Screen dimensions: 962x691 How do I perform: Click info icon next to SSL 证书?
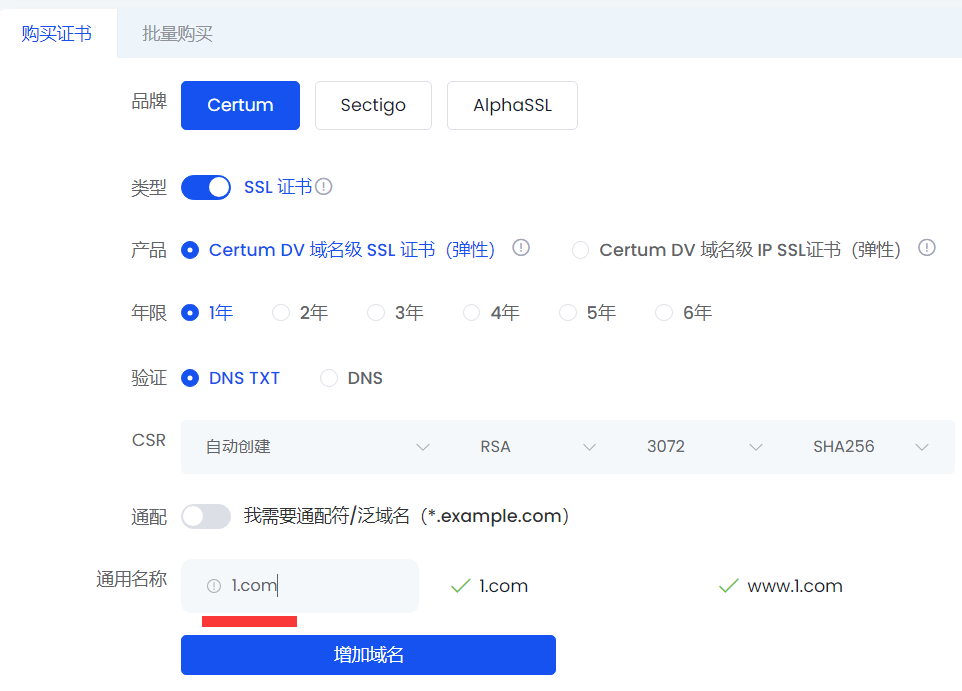[324, 187]
